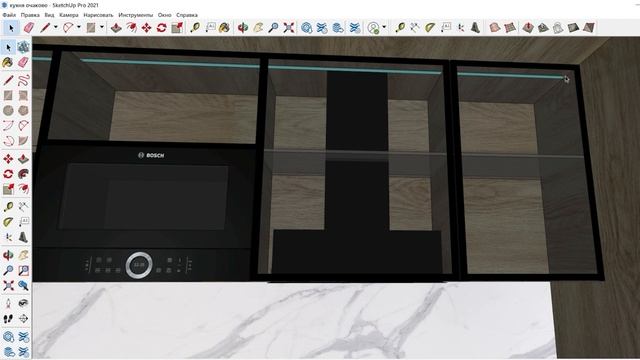Select the Rotate tool in top toolbar

162,28
